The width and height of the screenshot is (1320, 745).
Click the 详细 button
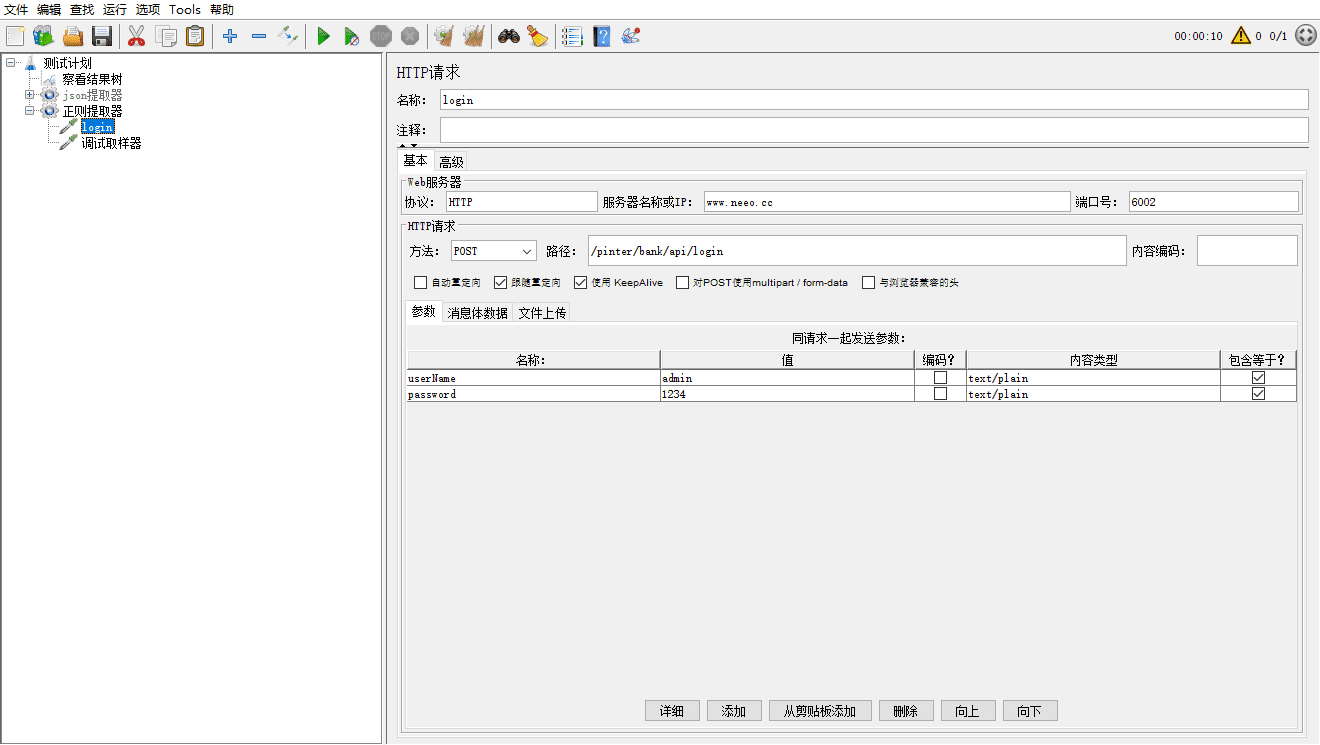point(672,711)
